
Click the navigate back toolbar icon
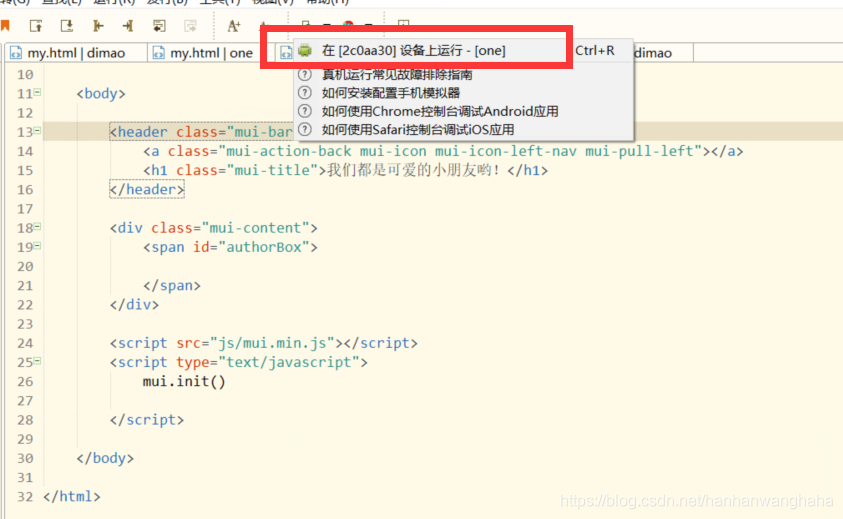pos(159,25)
